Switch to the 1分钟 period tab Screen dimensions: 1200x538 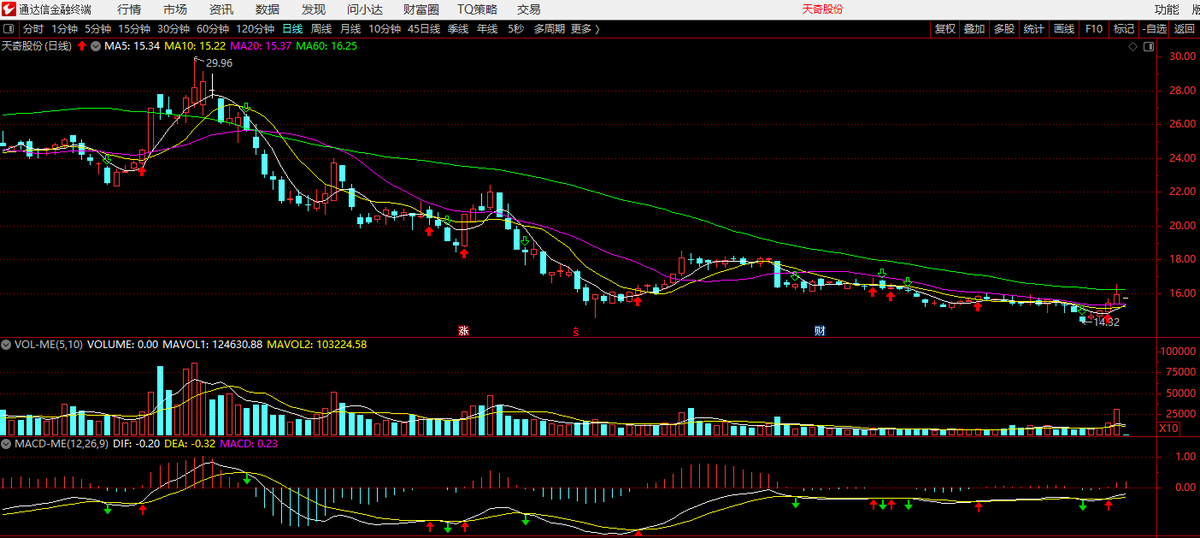coord(64,29)
